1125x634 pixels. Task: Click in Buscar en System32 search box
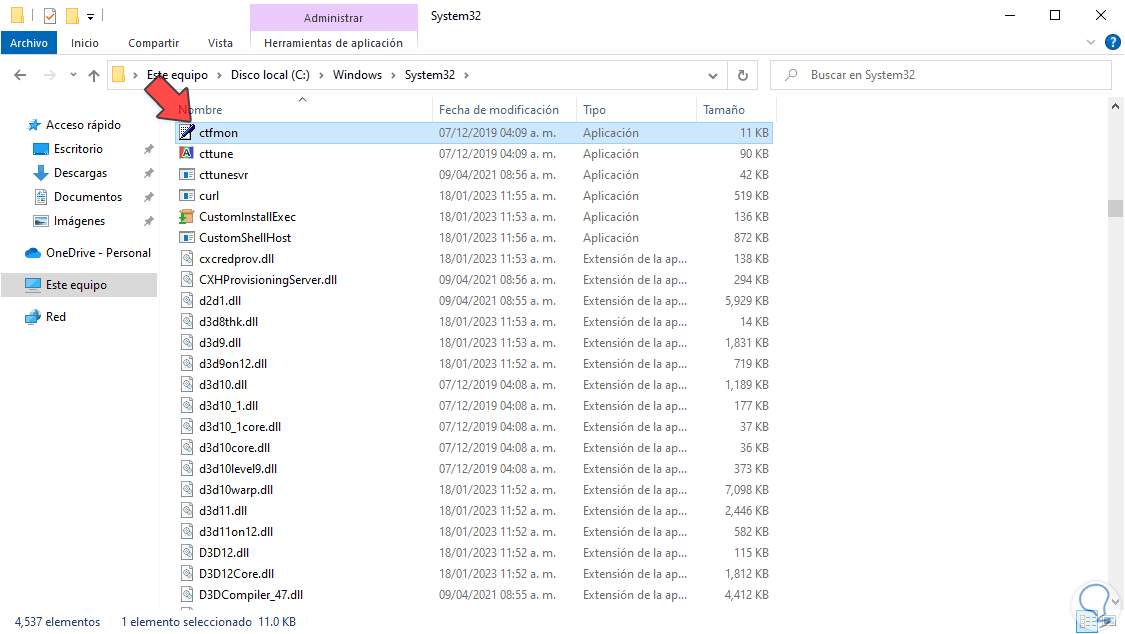[x=940, y=75]
